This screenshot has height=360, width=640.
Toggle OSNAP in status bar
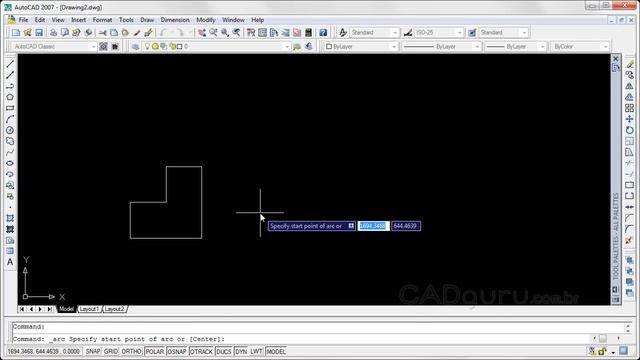[177, 351]
